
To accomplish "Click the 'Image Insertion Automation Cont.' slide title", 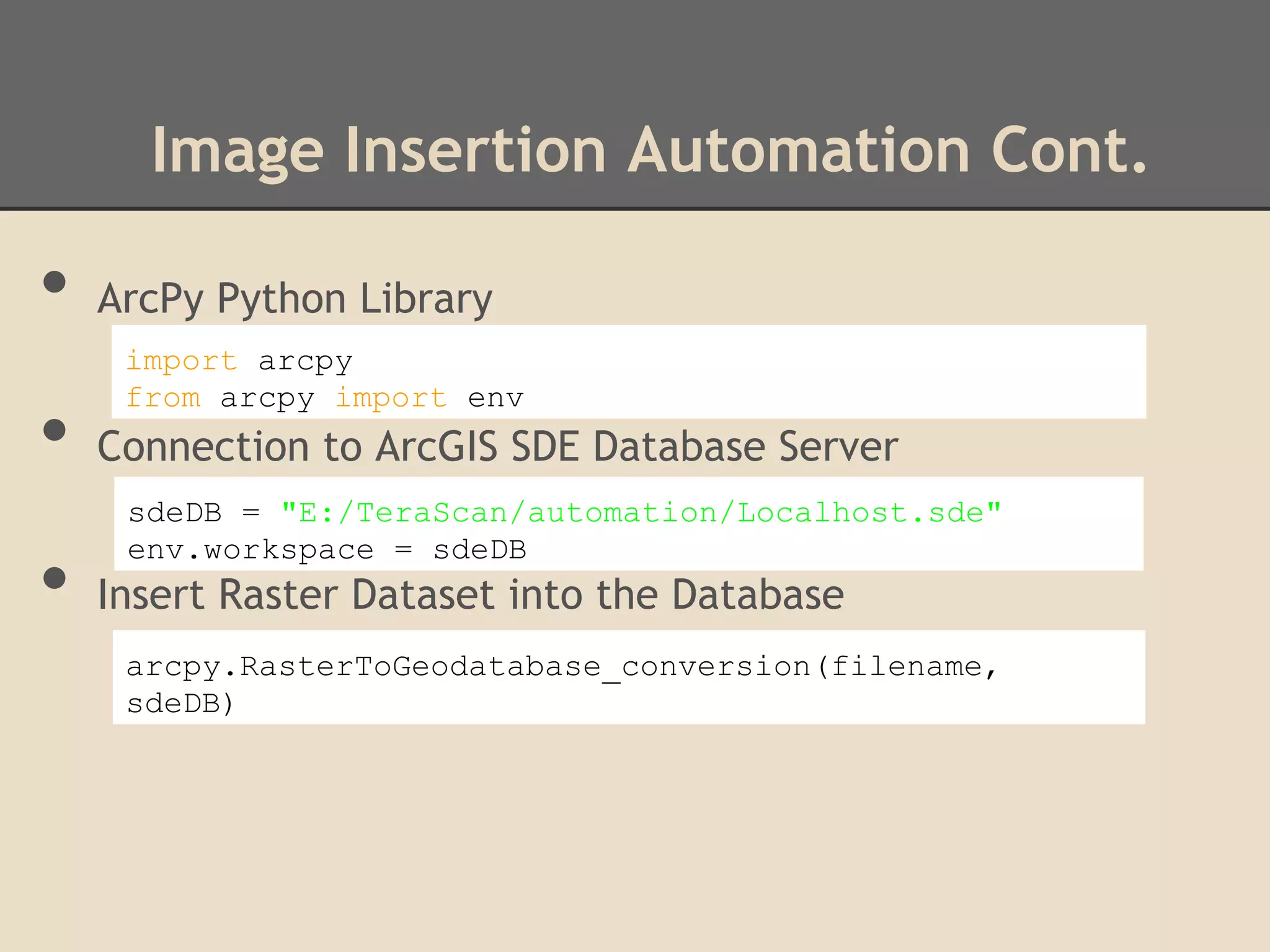I will pyautogui.click(x=649, y=151).
